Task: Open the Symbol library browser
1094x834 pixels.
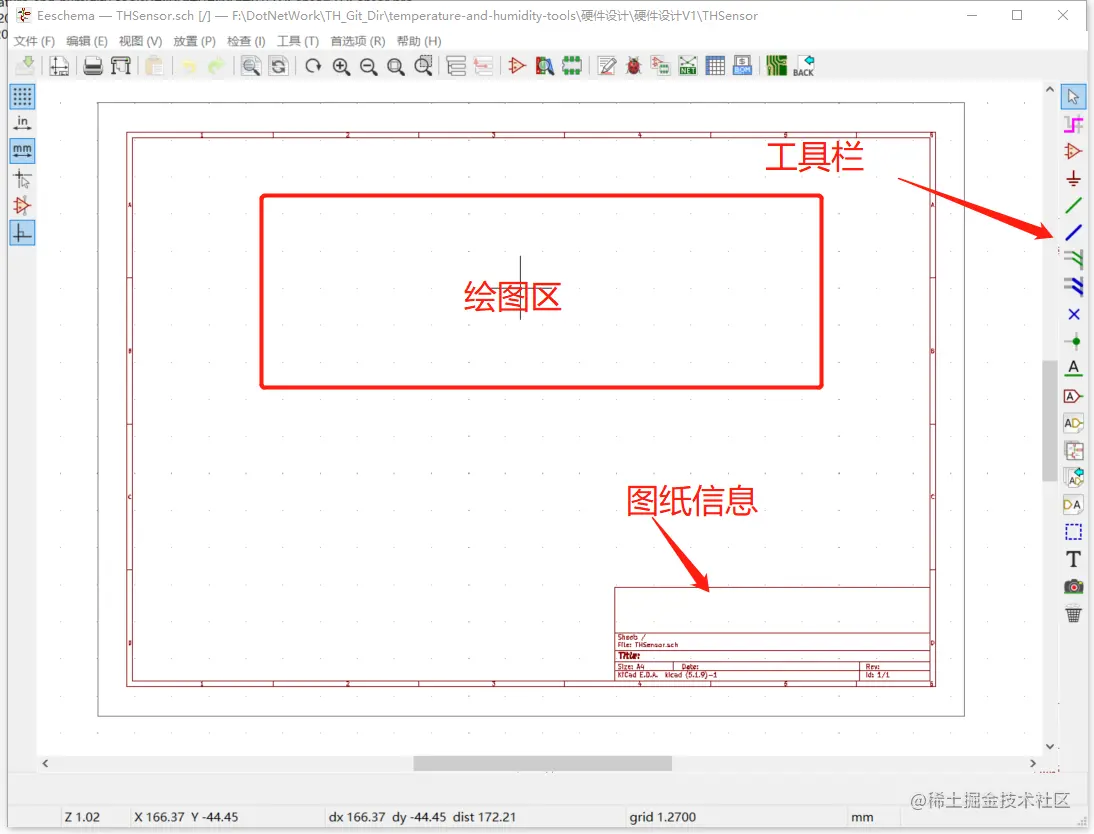Action: [545, 66]
